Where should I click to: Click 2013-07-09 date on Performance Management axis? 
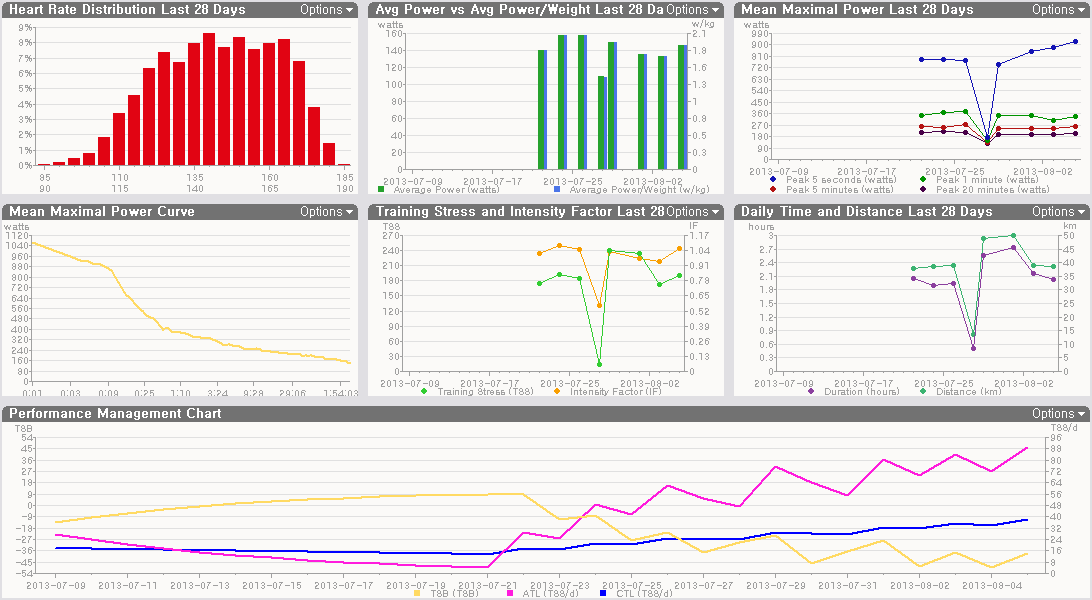(56, 585)
